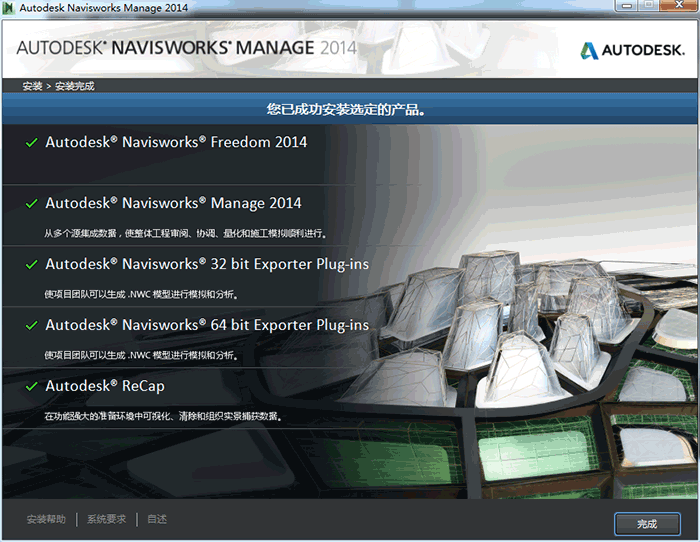The image size is (700, 542).
Task: Minimize the installer window
Action: pos(627,6)
